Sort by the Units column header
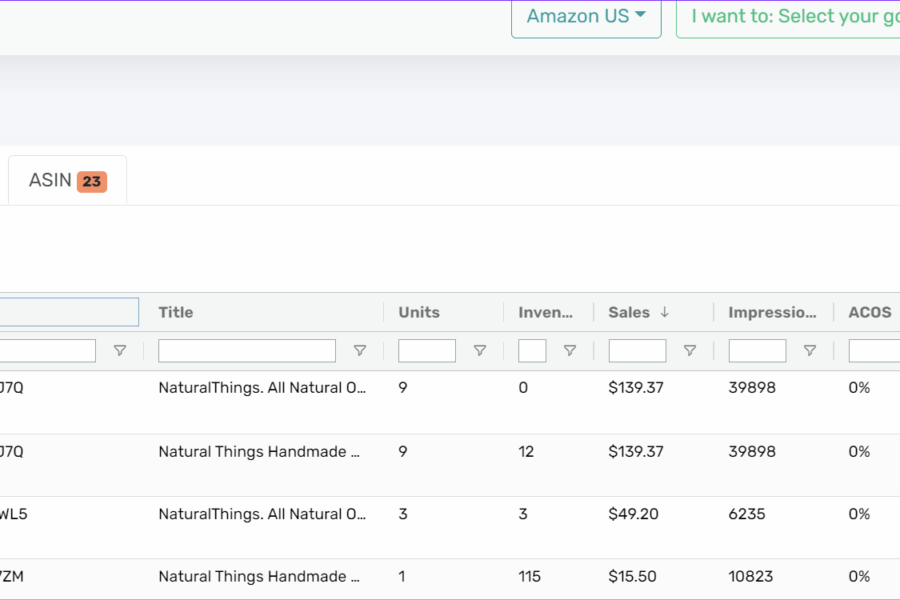900x600 pixels. [x=419, y=312]
